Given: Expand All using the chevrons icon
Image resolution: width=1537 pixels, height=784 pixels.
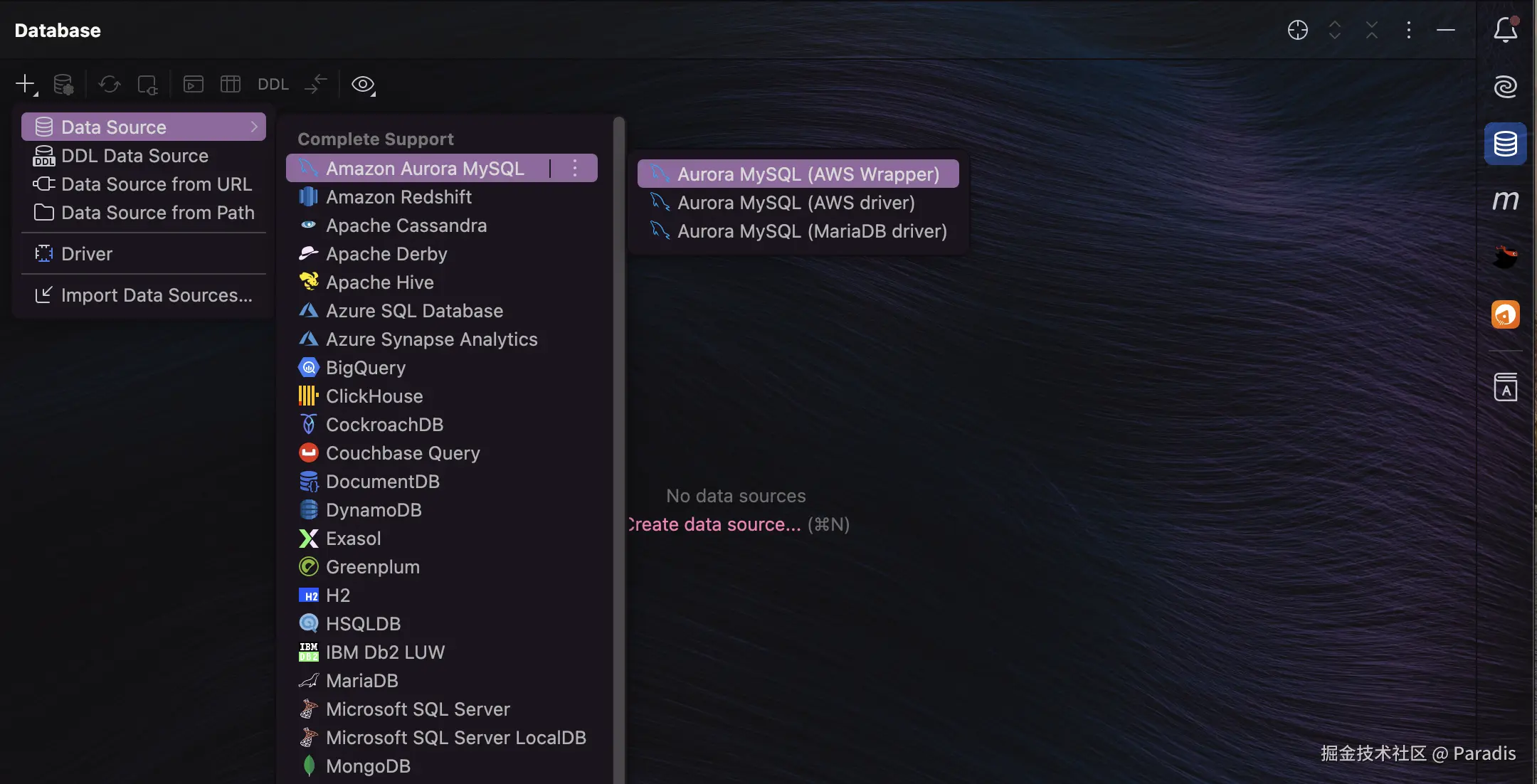Looking at the screenshot, I should (x=1335, y=30).
